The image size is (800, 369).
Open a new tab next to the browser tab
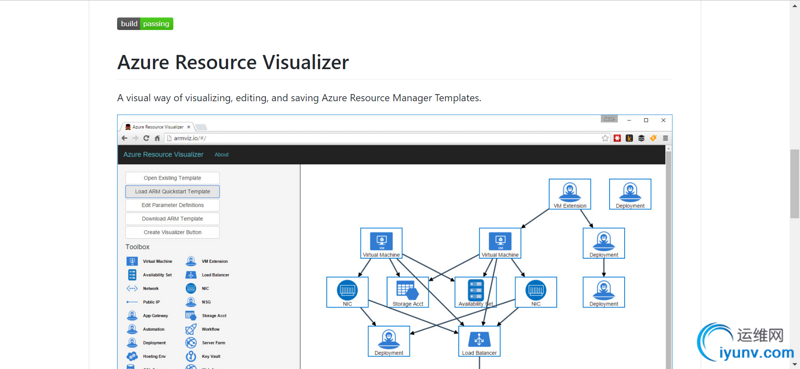[201, 127]
